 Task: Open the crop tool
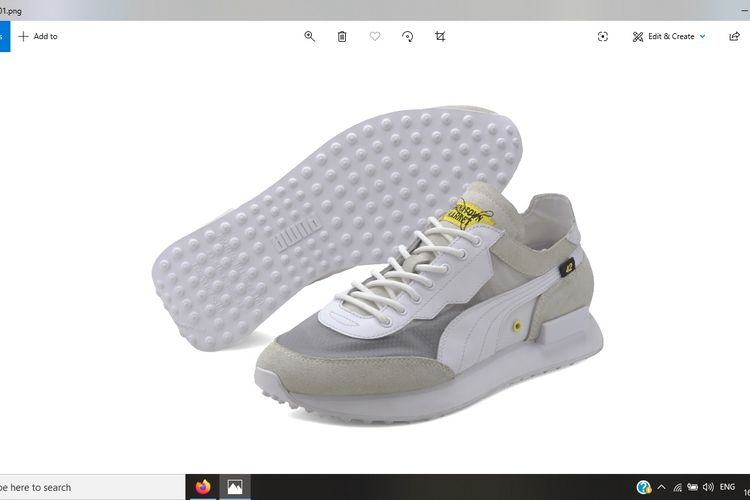(440, 36)
